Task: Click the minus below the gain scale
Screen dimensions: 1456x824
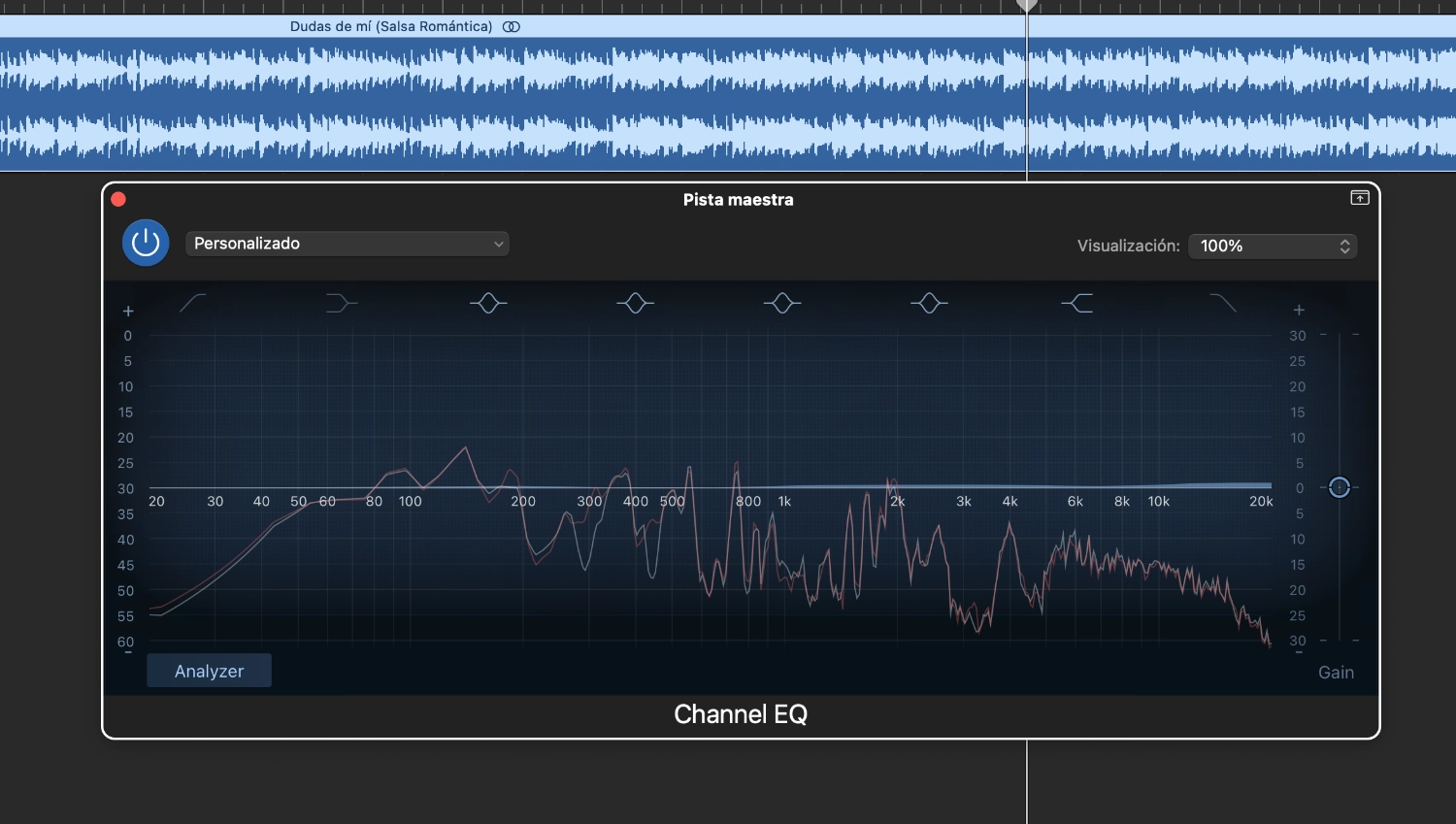Action: click(x=1299, y=653)
